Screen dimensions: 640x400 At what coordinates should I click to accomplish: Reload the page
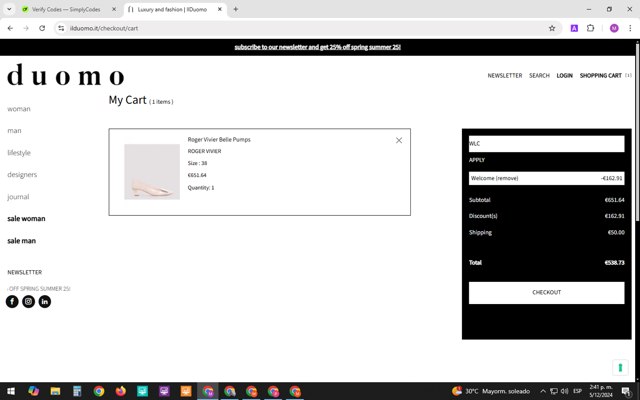42,28
